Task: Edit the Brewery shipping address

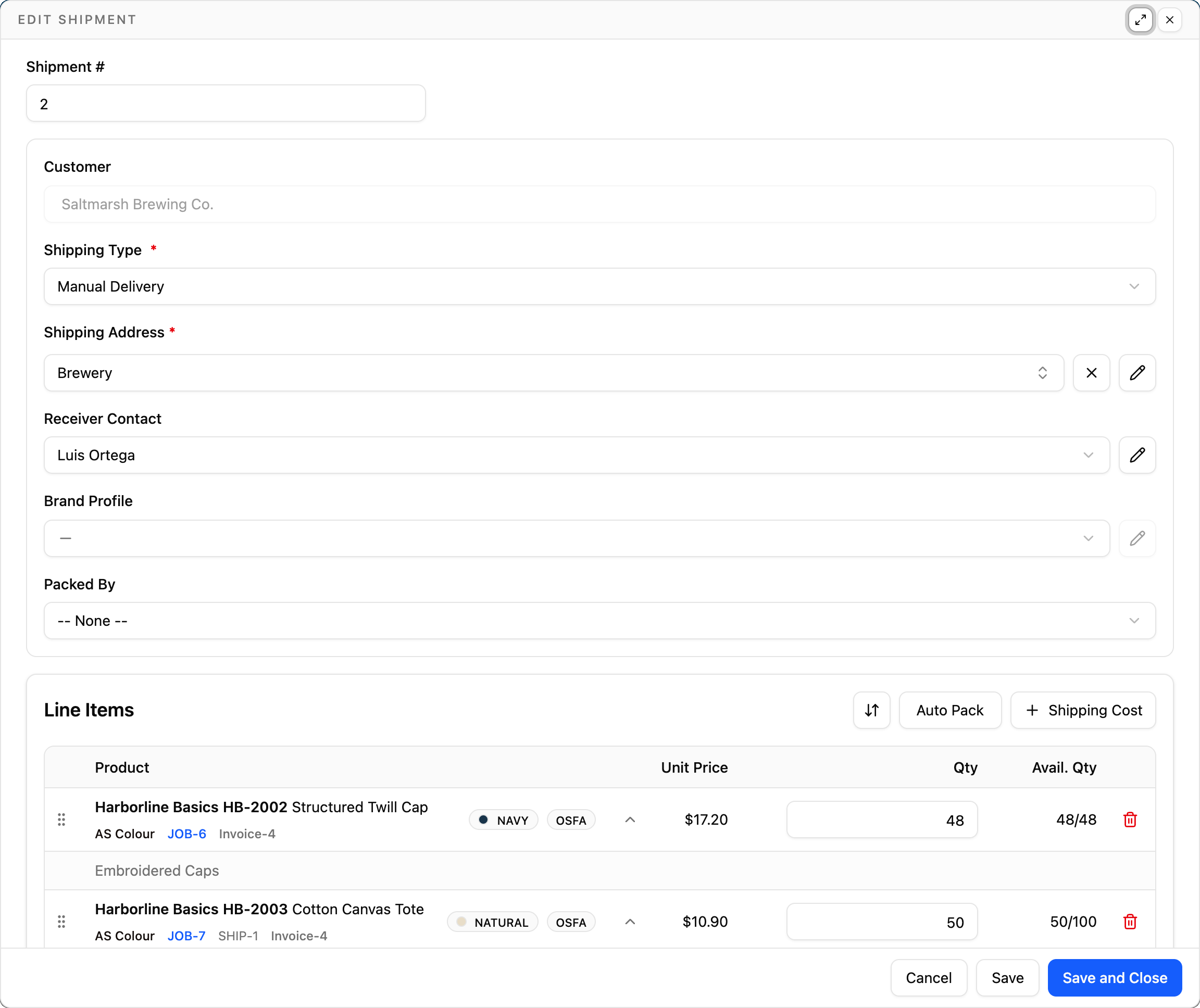Action: point(1136,373)
